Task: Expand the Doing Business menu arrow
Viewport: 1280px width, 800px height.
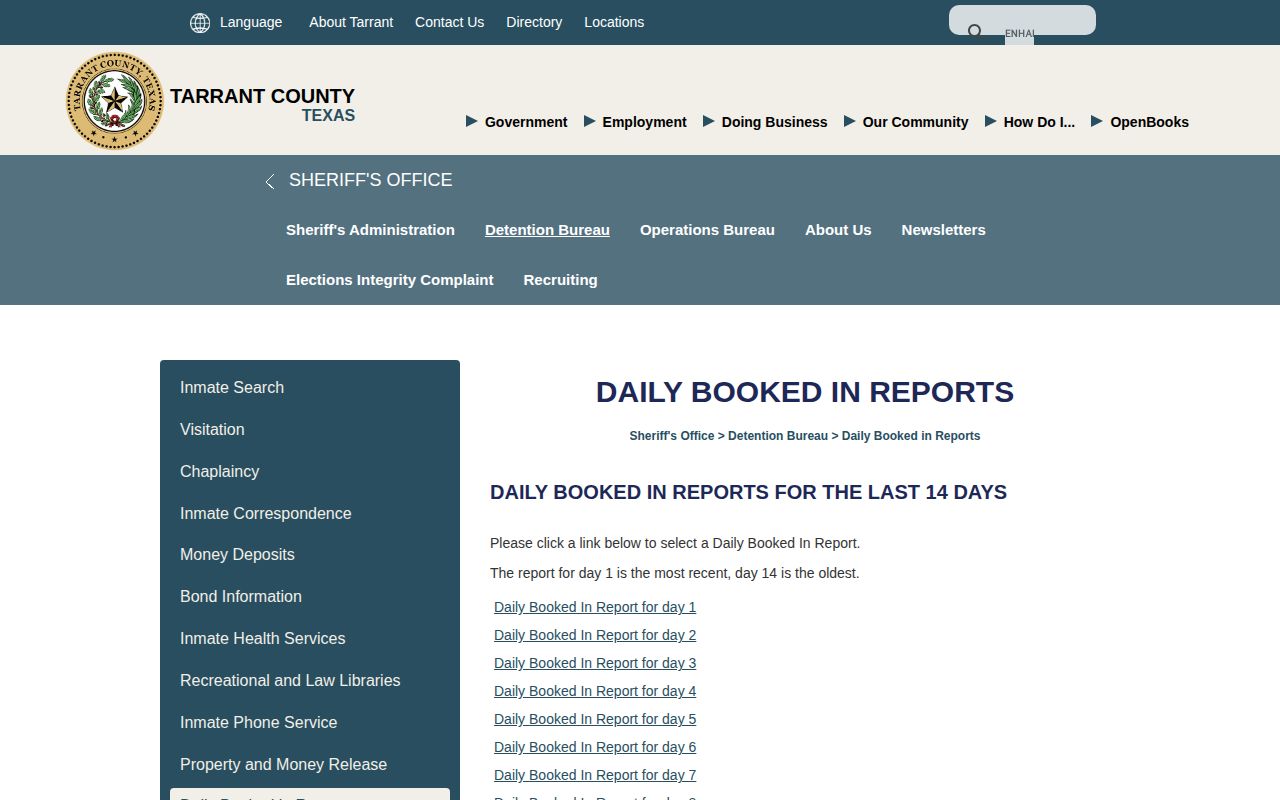Action: [x=708, y=121]
